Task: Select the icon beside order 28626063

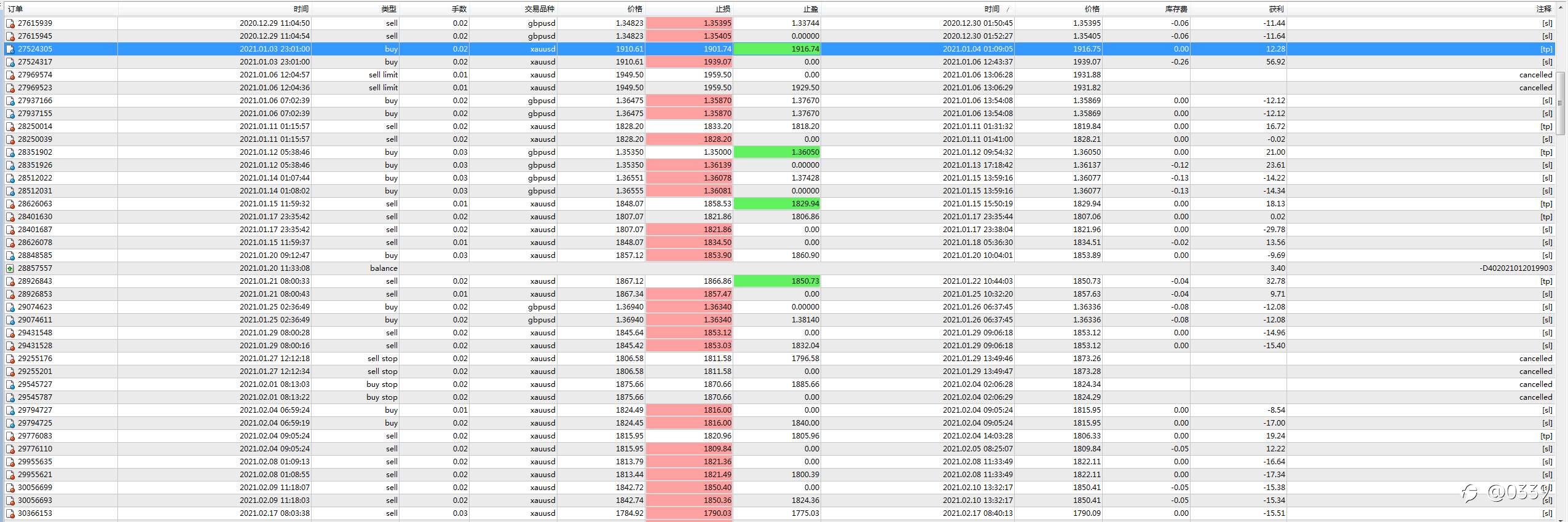Action: pos(10,204)
